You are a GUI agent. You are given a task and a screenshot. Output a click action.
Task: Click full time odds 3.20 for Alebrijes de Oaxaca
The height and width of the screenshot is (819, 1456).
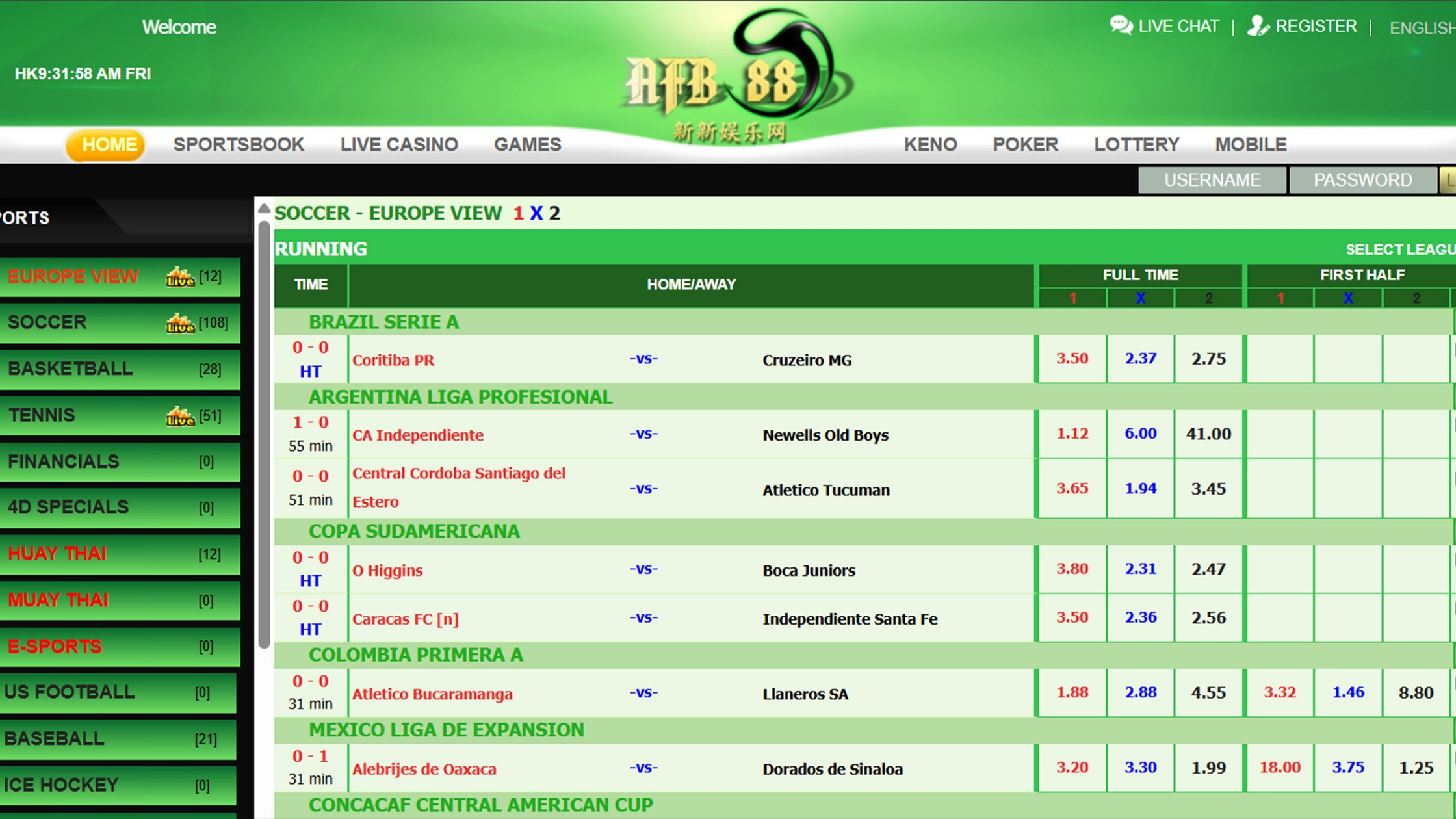pyautogui.click(x=1072, y=768)
